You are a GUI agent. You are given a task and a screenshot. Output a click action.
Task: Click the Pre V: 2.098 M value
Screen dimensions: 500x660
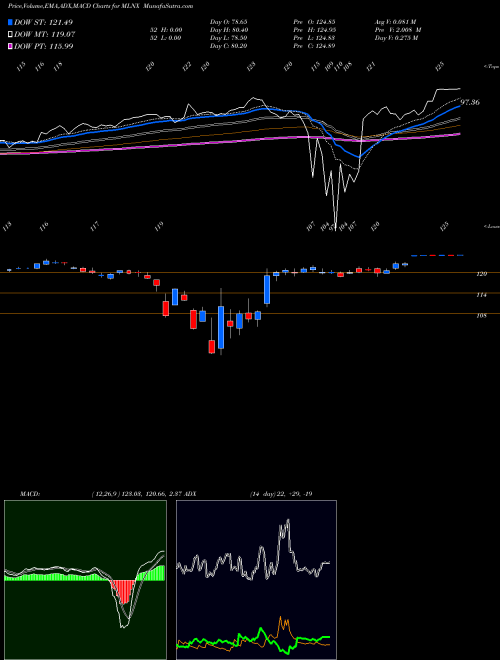[398, 30]
